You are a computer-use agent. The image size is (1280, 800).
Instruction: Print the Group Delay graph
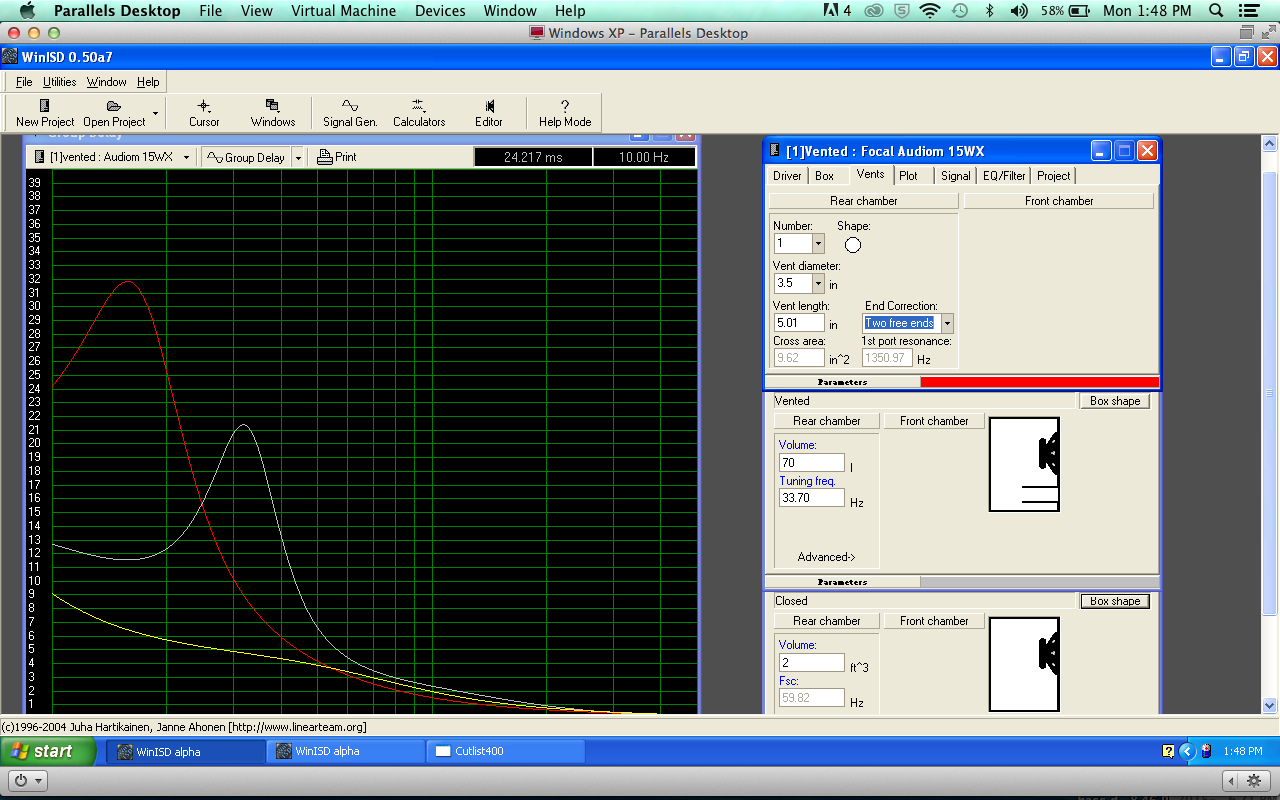pos(337,157)
